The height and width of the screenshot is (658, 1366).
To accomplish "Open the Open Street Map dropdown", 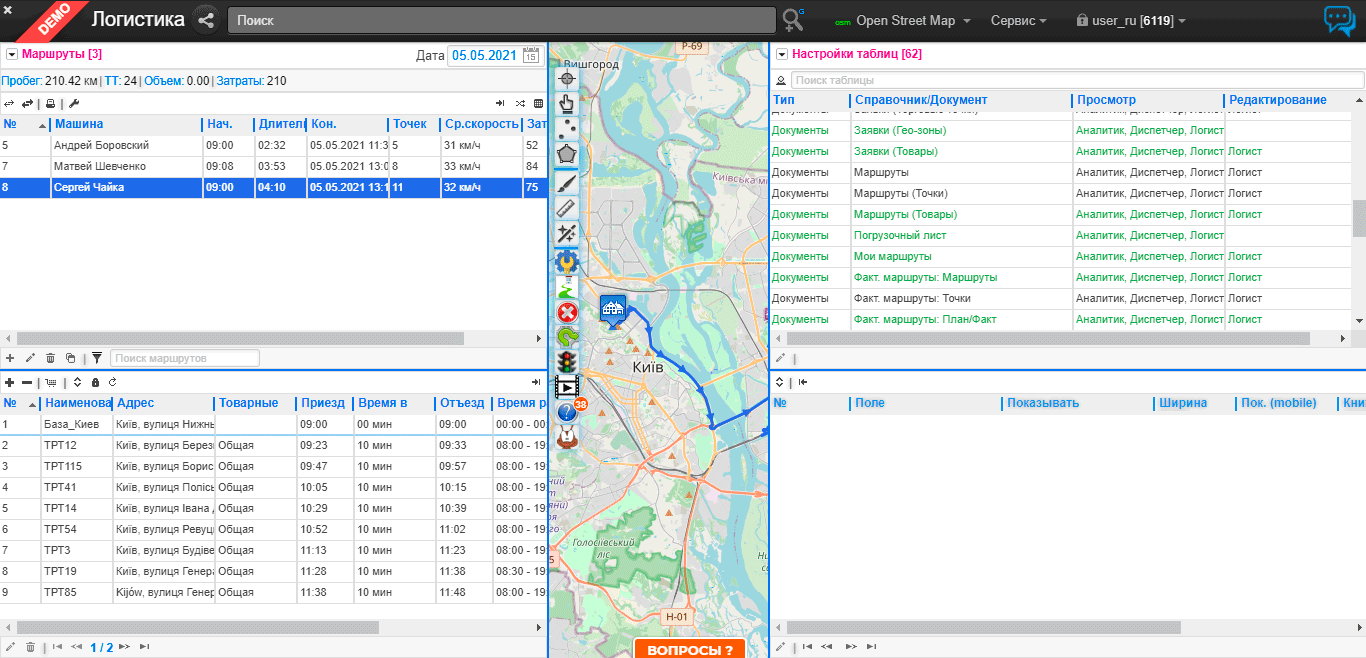I will point(905,20).
